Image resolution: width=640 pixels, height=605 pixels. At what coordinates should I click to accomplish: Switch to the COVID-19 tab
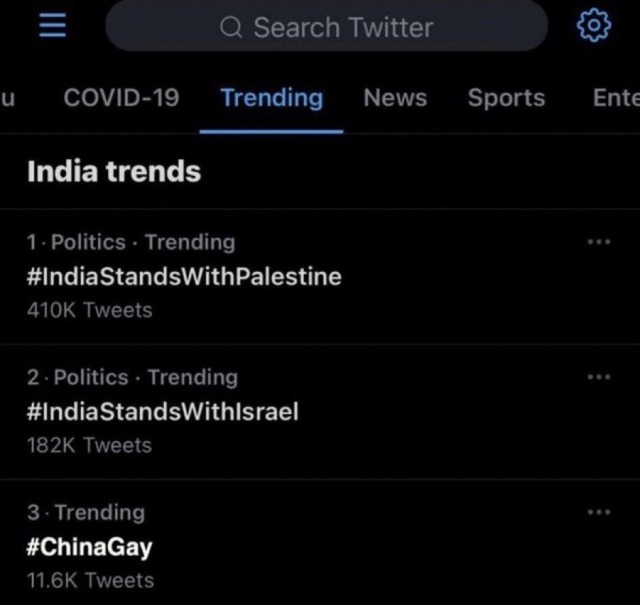(x=121, y=98)
